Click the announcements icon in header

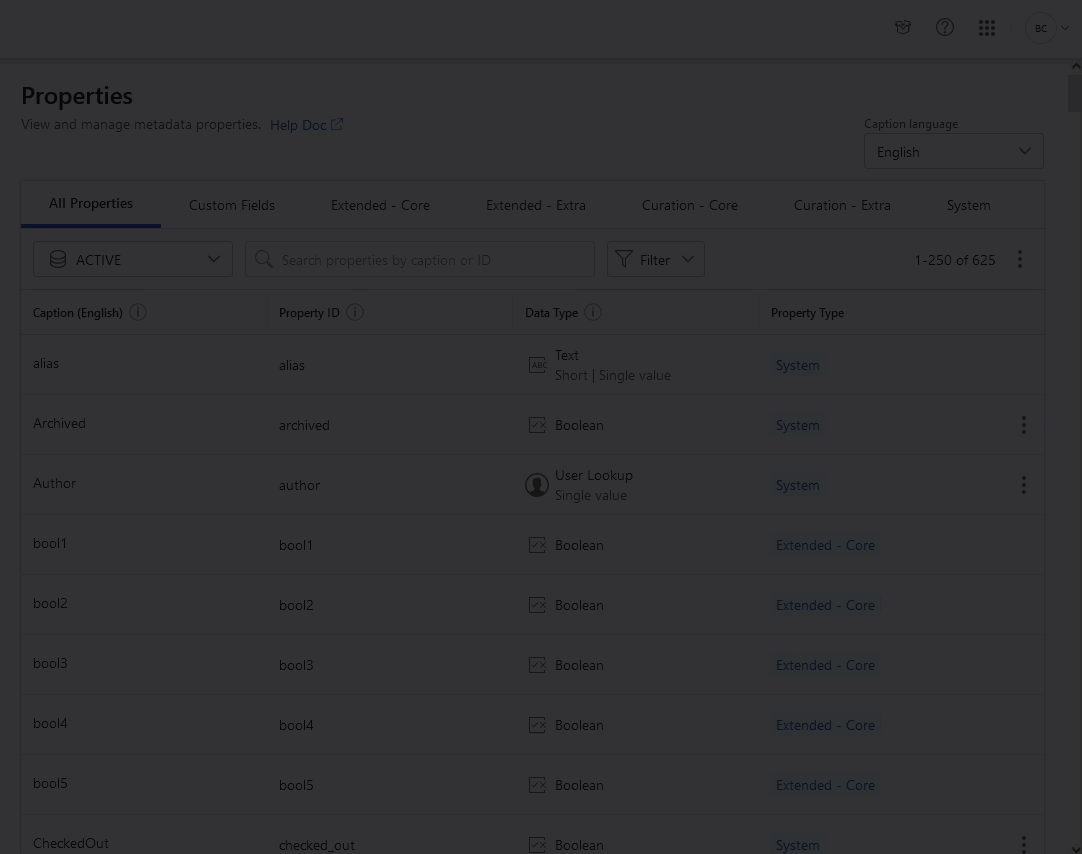[903, 28]
